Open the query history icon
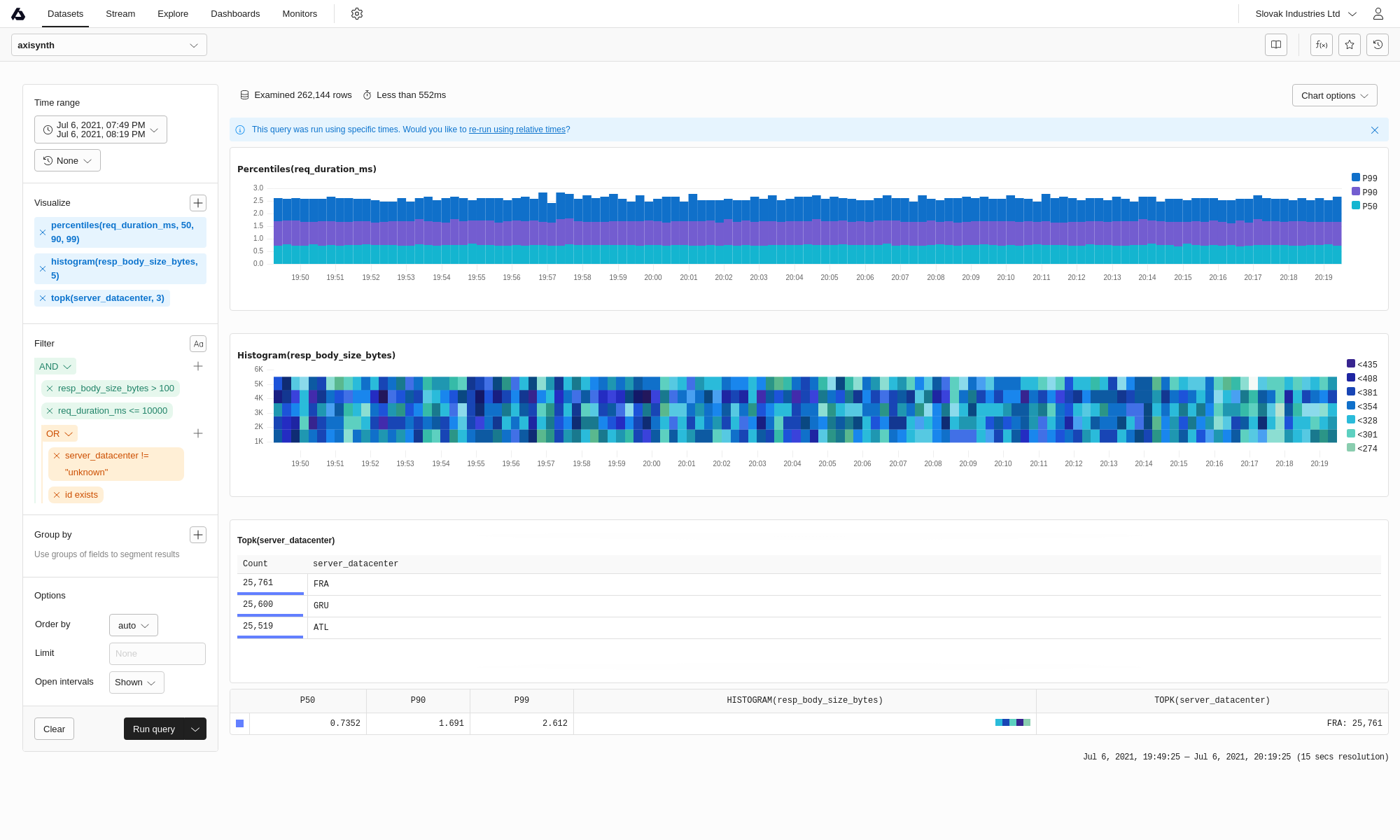 pos(1378,45)
